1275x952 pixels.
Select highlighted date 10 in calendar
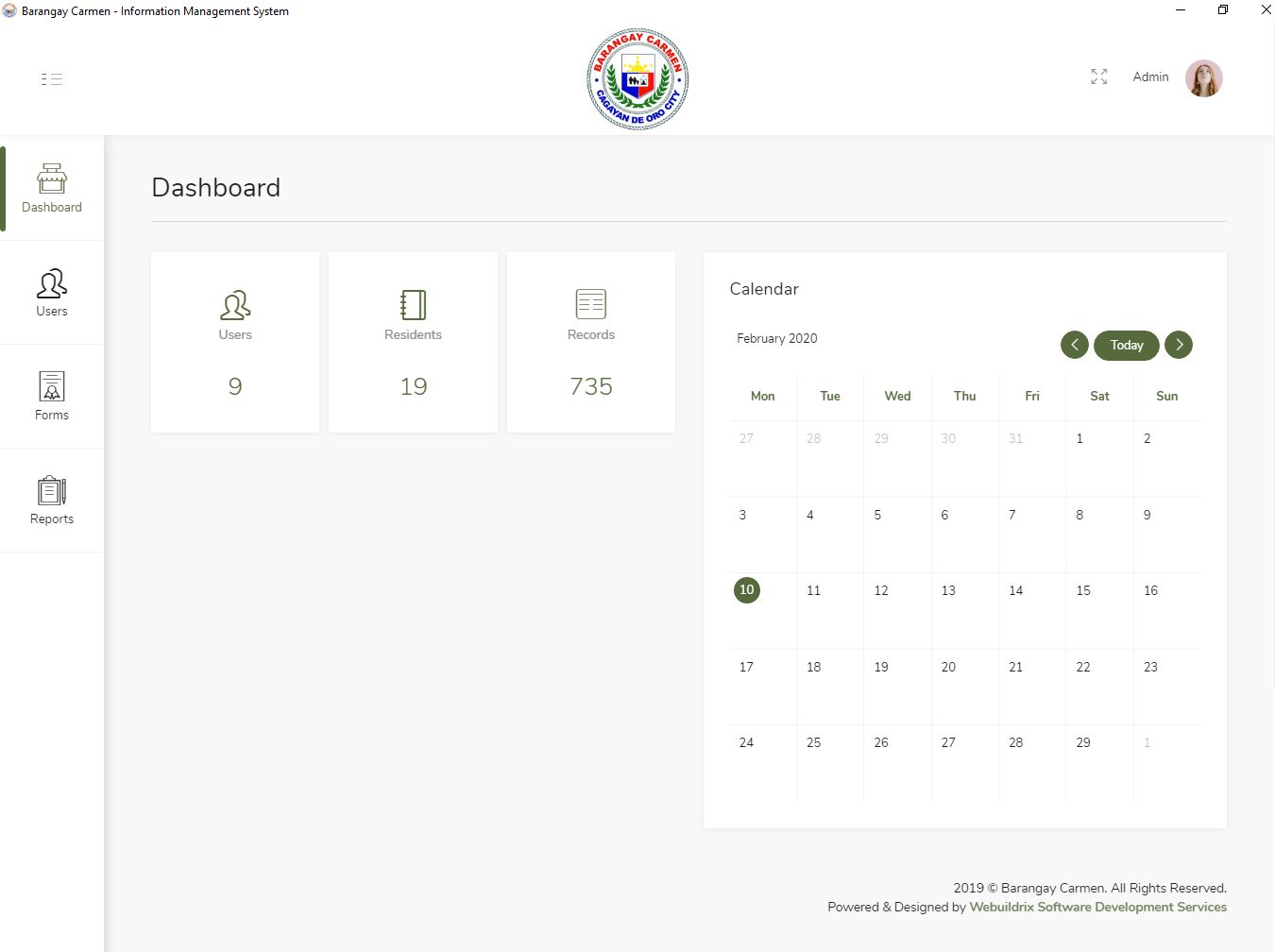(x=747, y=590)
